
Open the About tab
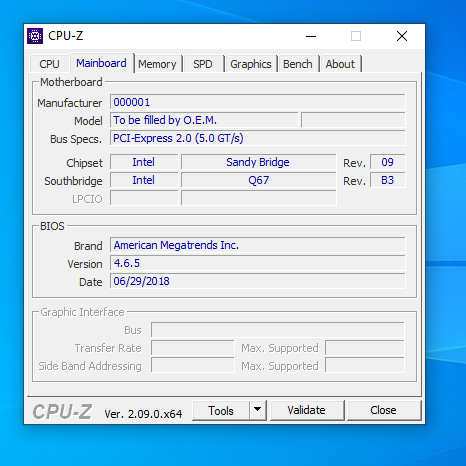pos(340,64)
